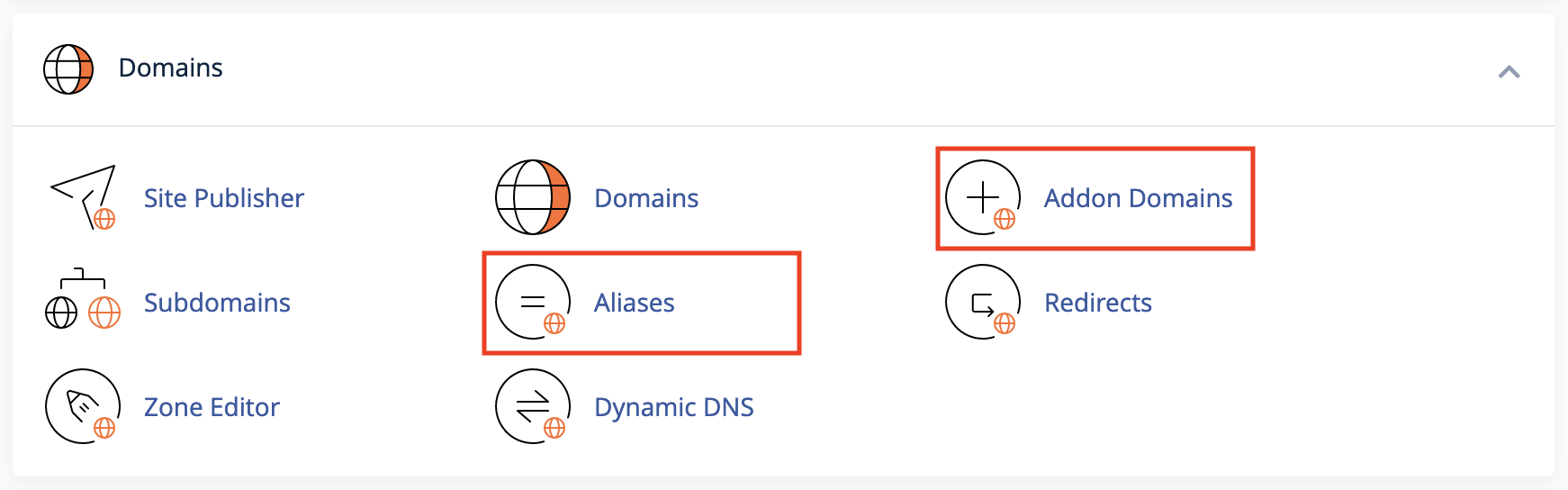Click the Zone Editor pen icon
Viewport: 1568px width, 490px height.
pyautogui.click(x=83, y=406)
